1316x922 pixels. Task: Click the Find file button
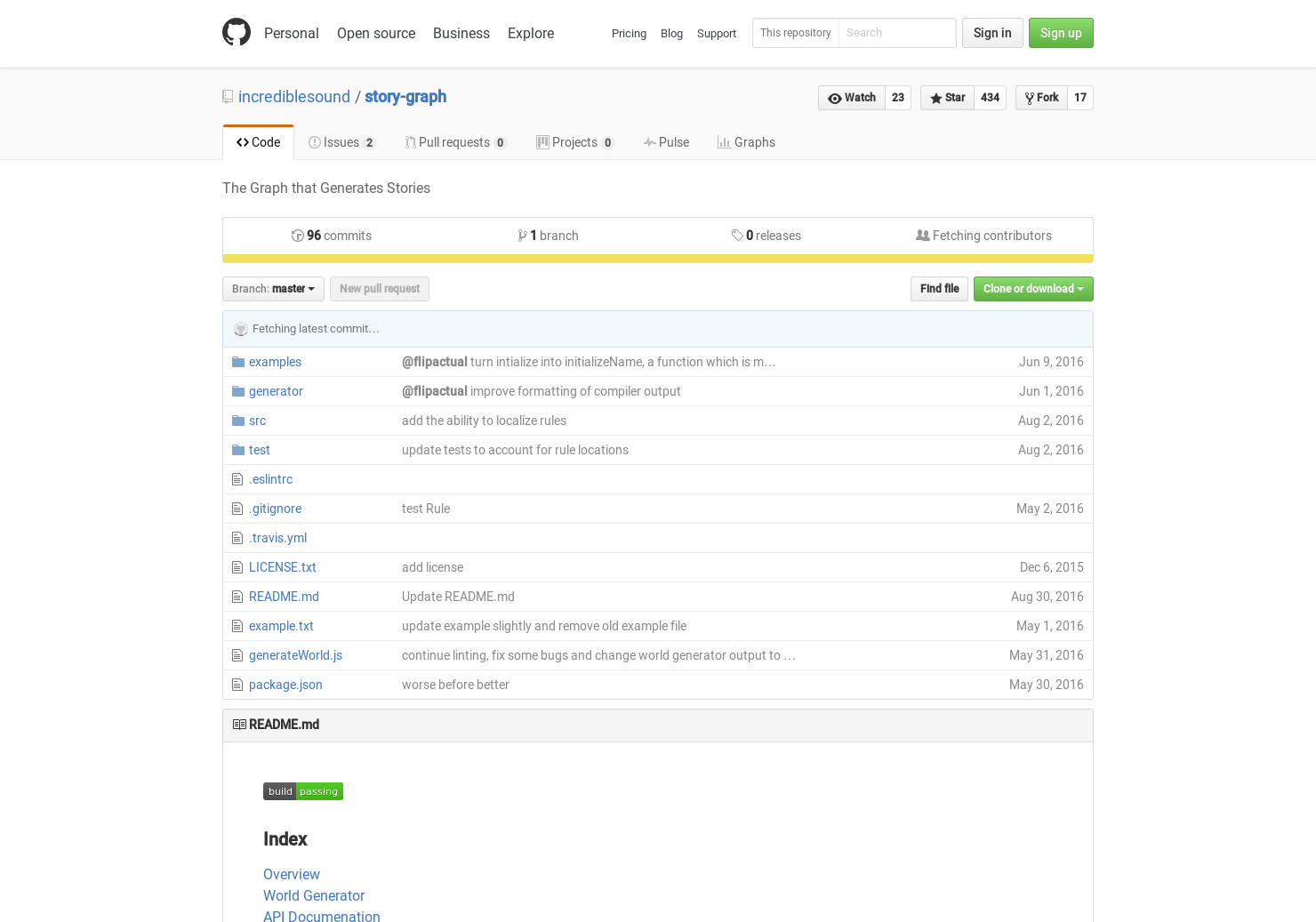click(939, 289)
